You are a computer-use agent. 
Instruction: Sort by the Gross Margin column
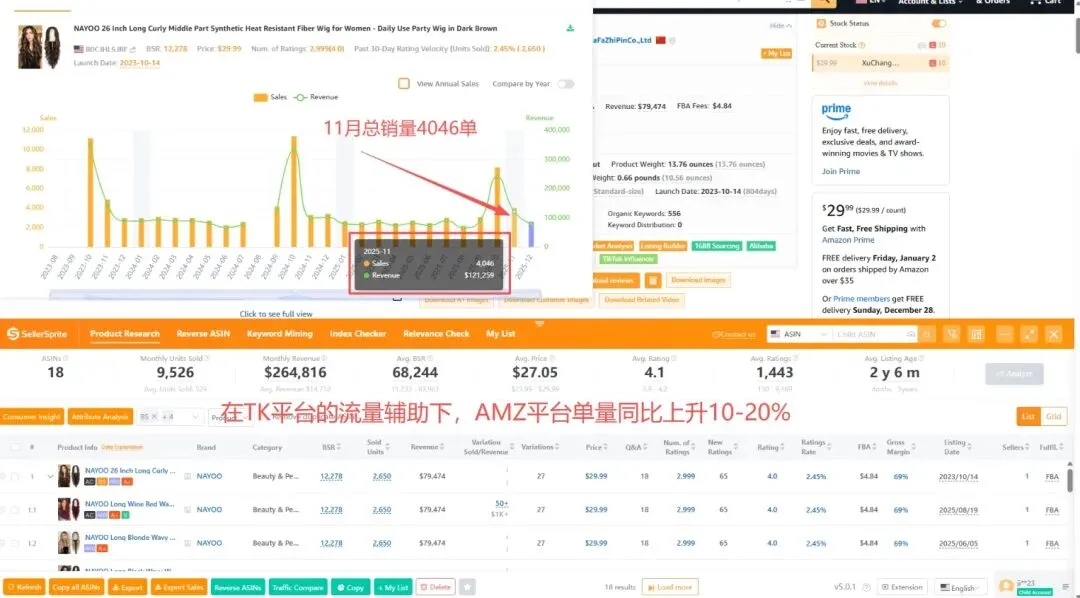[x=899, y=447]
